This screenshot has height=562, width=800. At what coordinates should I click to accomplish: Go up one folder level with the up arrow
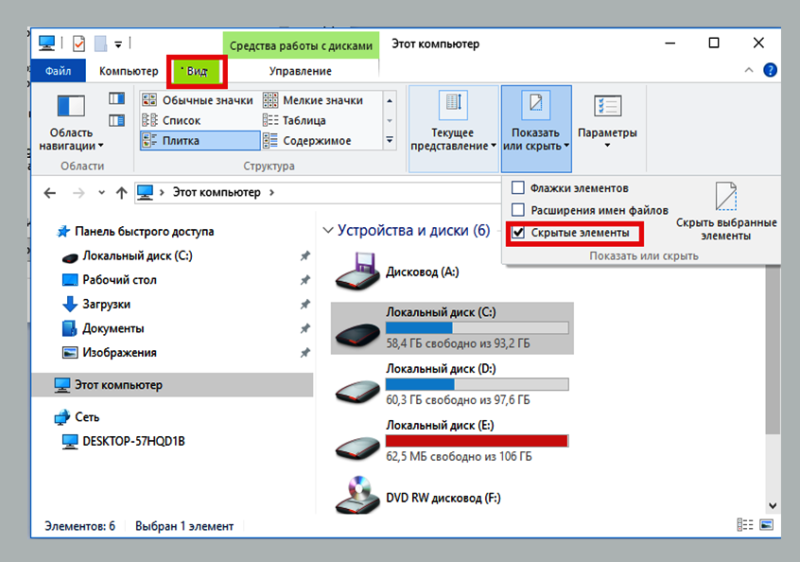[x=121, y=192]
